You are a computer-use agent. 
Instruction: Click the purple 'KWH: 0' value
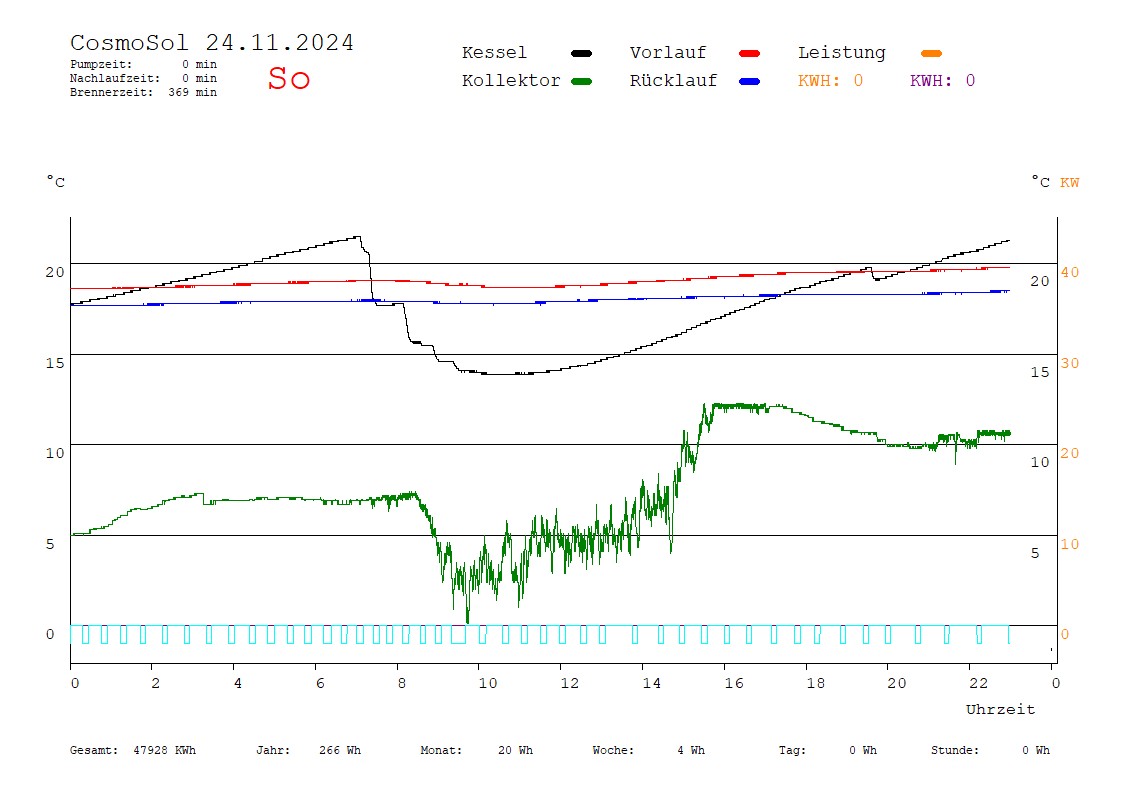click(x=942, y=81)
